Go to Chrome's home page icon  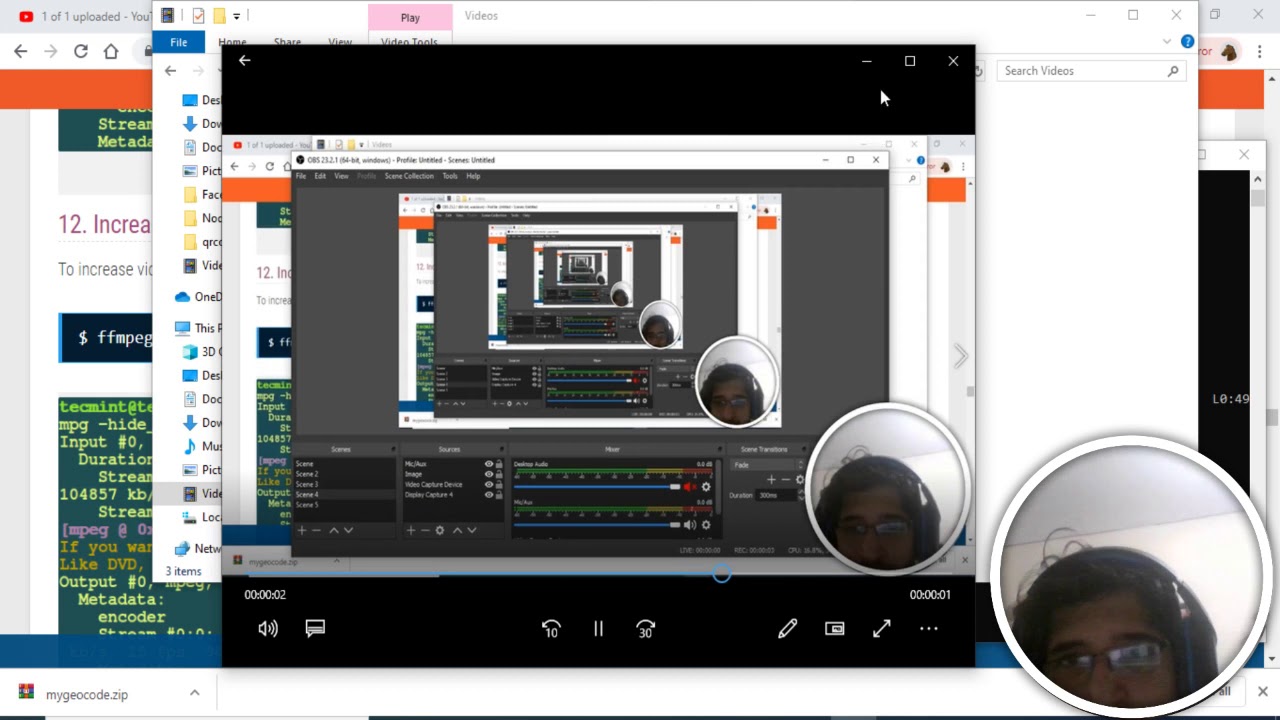(111, 52)
